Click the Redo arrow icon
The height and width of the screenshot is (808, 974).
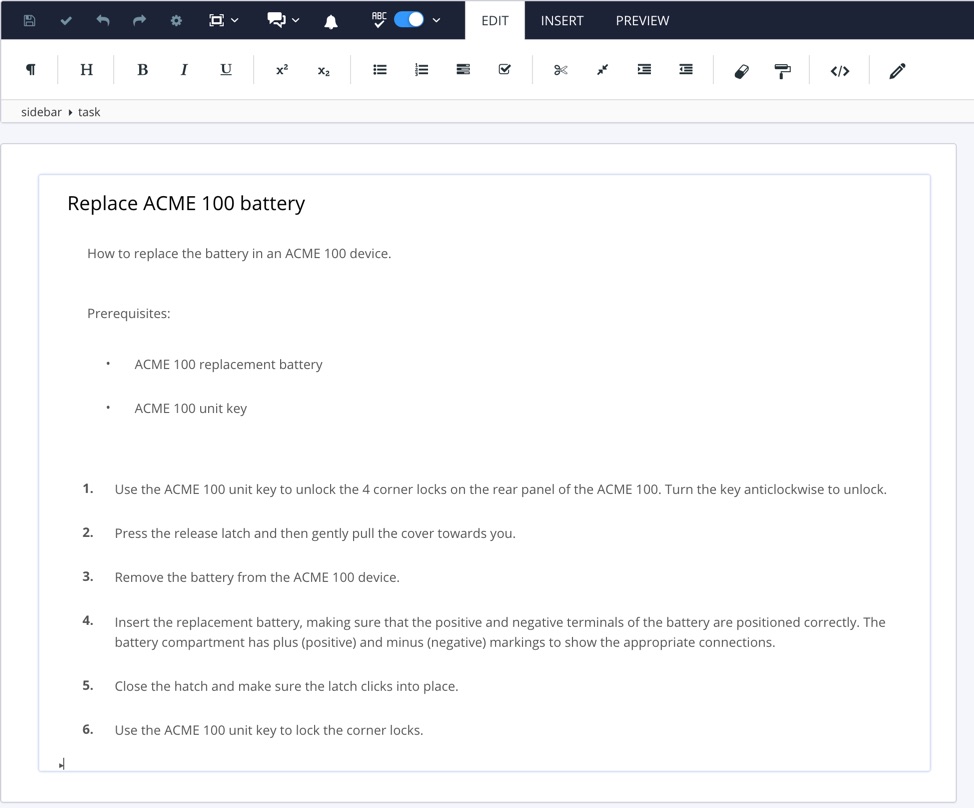pyautogui.click(x=139, y=20)
